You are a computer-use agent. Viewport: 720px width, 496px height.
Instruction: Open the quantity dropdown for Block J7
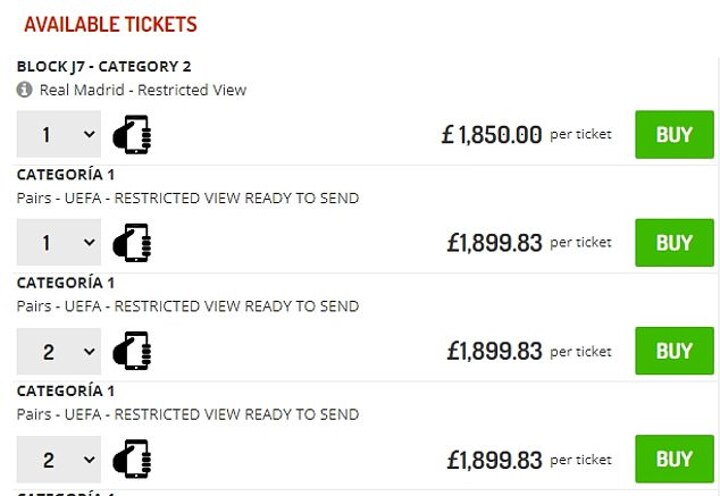point(59,134)
